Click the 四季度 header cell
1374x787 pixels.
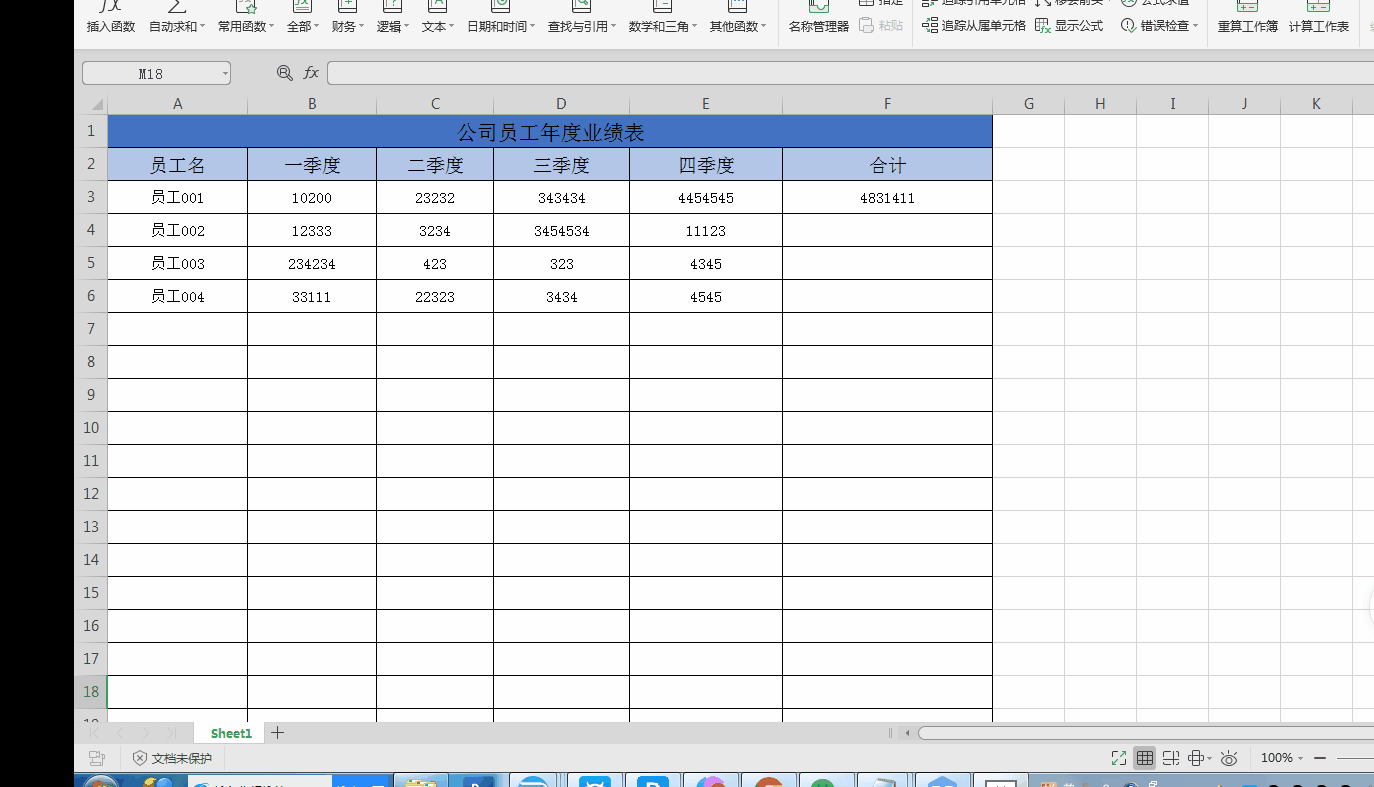706,165
